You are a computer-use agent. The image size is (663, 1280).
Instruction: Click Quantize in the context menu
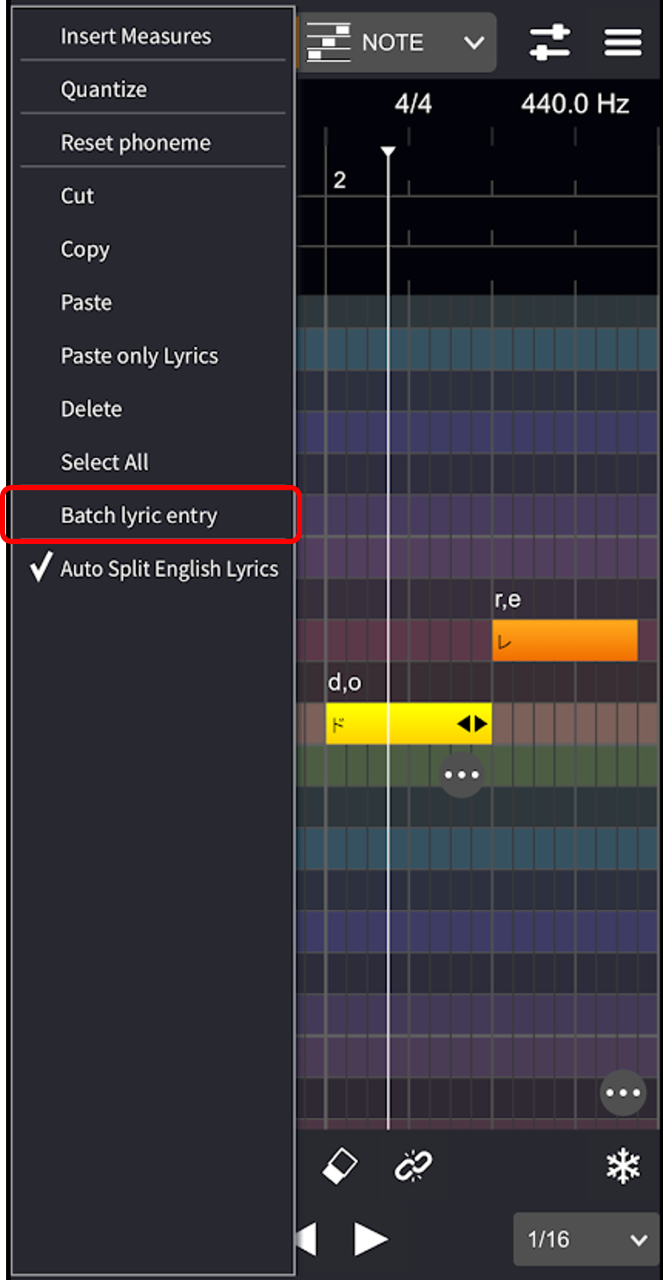[x=104, y=89]
